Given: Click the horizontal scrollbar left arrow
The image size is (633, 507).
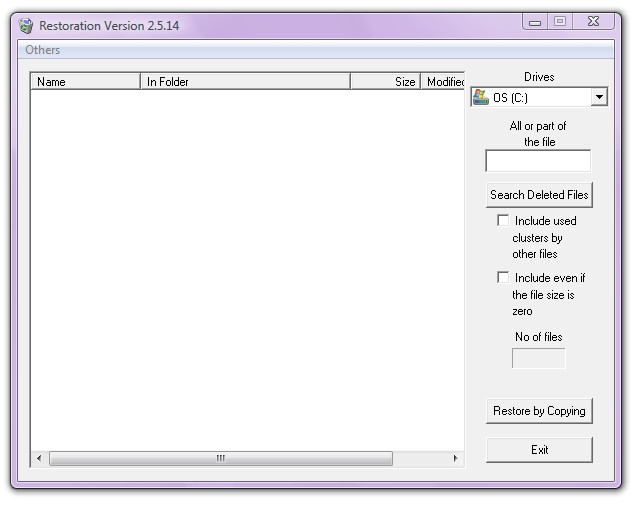Looking at the screenshot, I should 40,459.
